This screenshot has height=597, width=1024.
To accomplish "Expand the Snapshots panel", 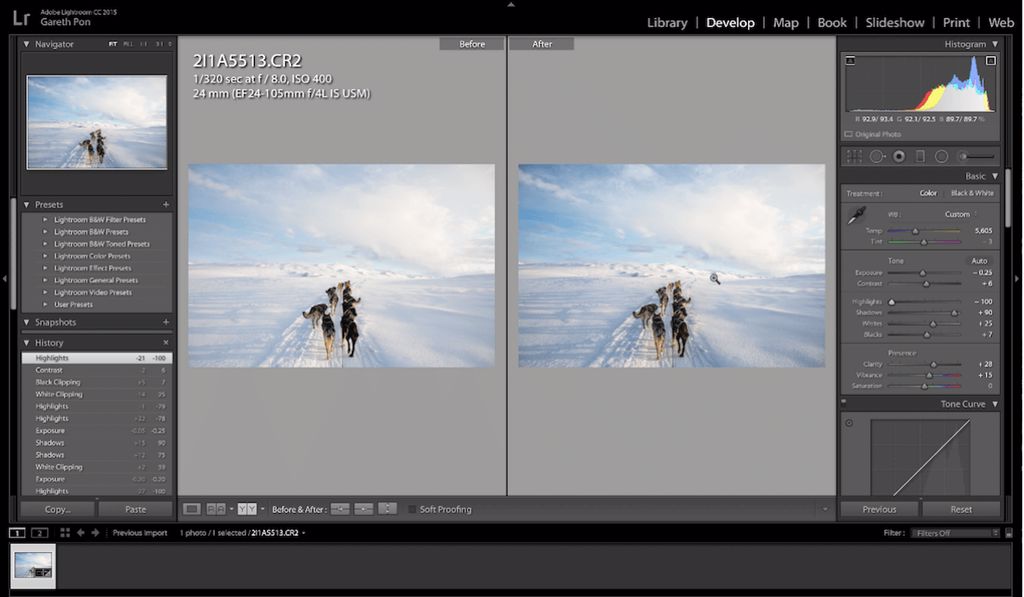I will 26,322.
